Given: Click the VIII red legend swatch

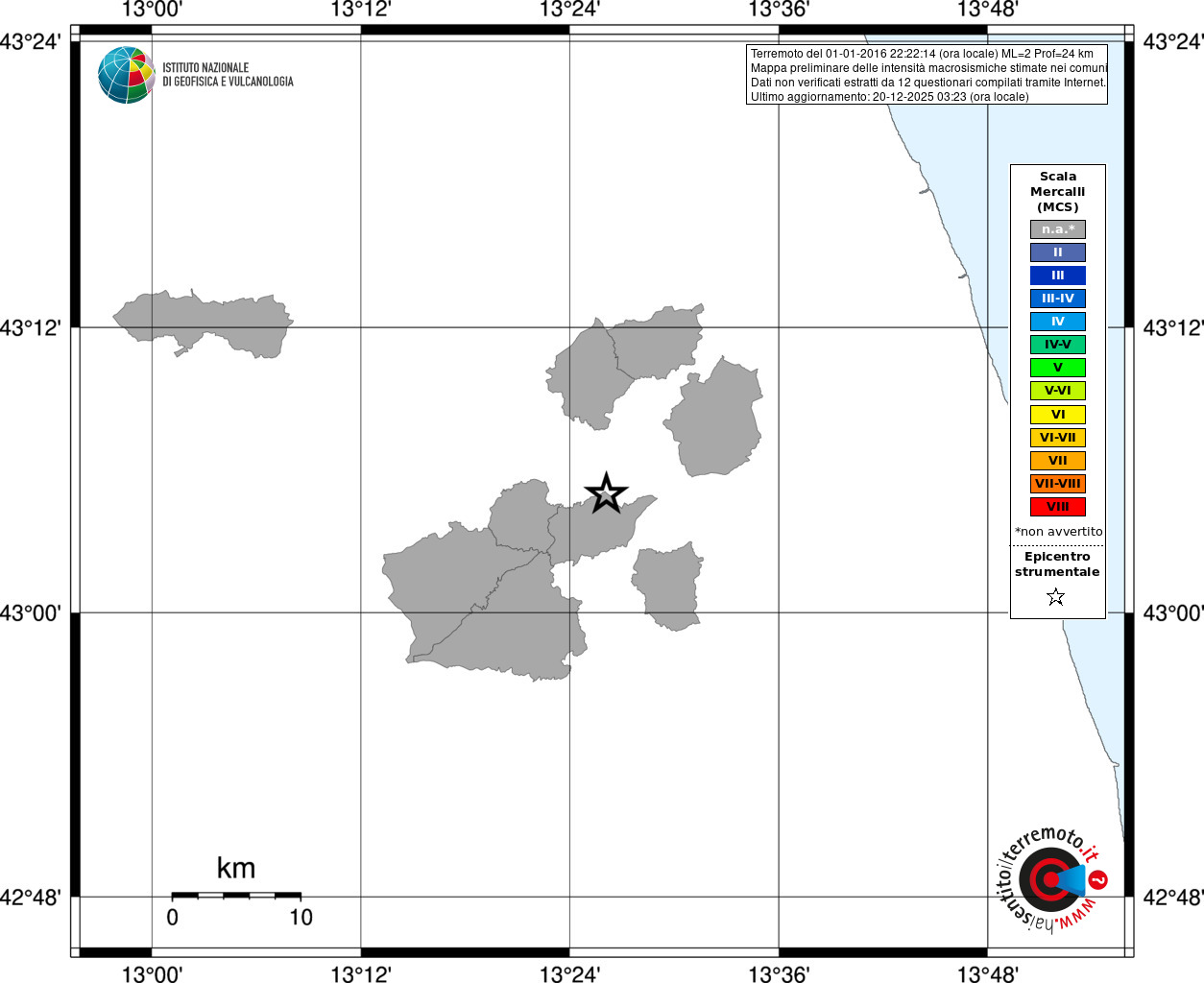Looking at the screenshot, I should pyautogui.click(x=1058, y=507).
